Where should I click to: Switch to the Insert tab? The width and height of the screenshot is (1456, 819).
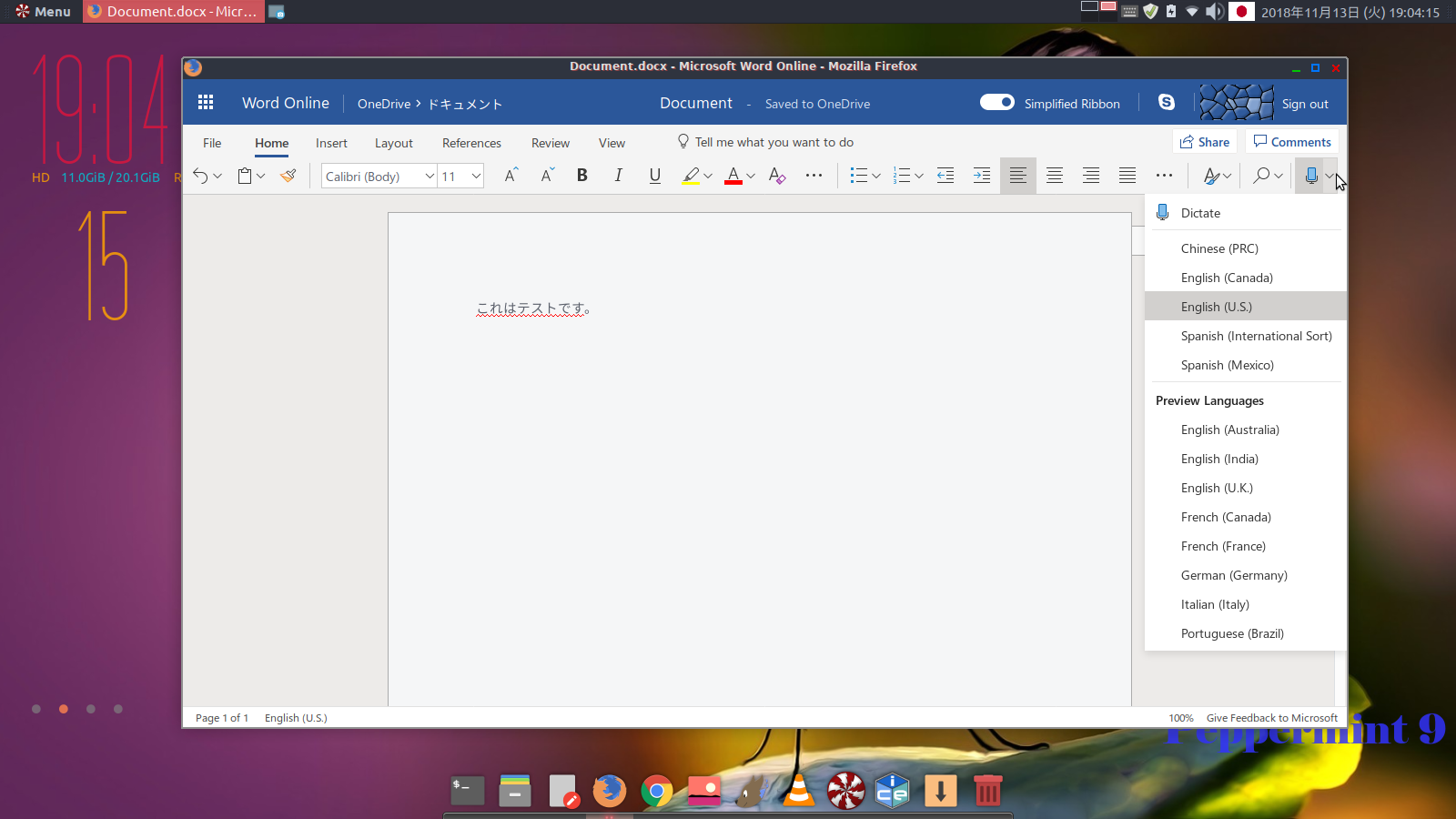coord(331,143)
